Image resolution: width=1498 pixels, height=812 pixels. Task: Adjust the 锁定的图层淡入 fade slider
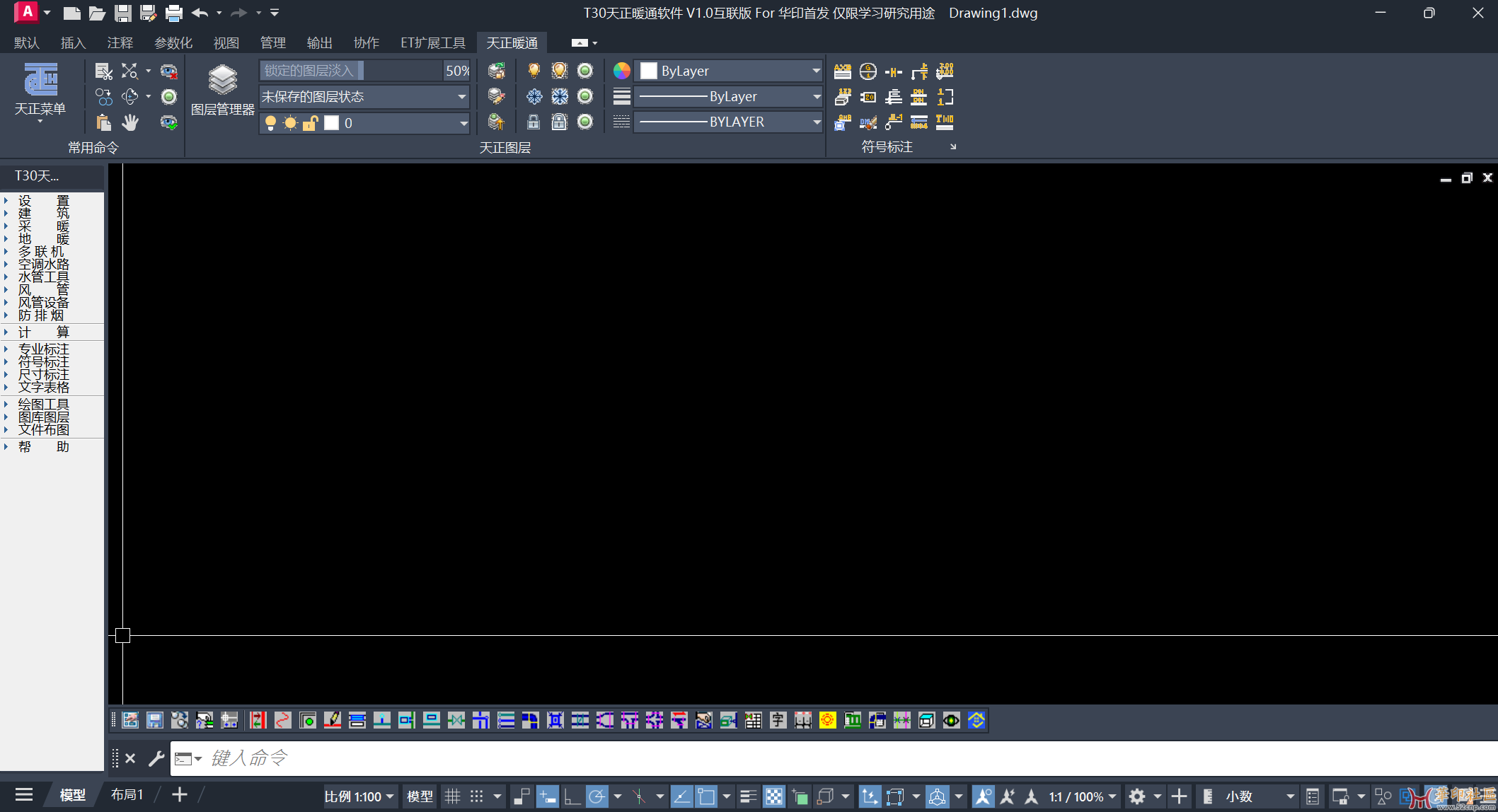click(351, 71)
